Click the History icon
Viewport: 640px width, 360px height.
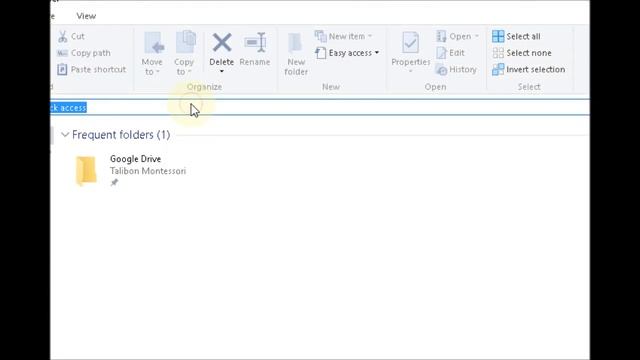pos(441,70)
